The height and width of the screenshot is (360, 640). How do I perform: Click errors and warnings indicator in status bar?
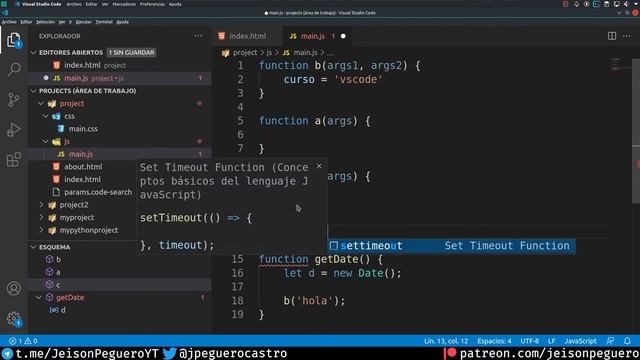pos(23,341)
